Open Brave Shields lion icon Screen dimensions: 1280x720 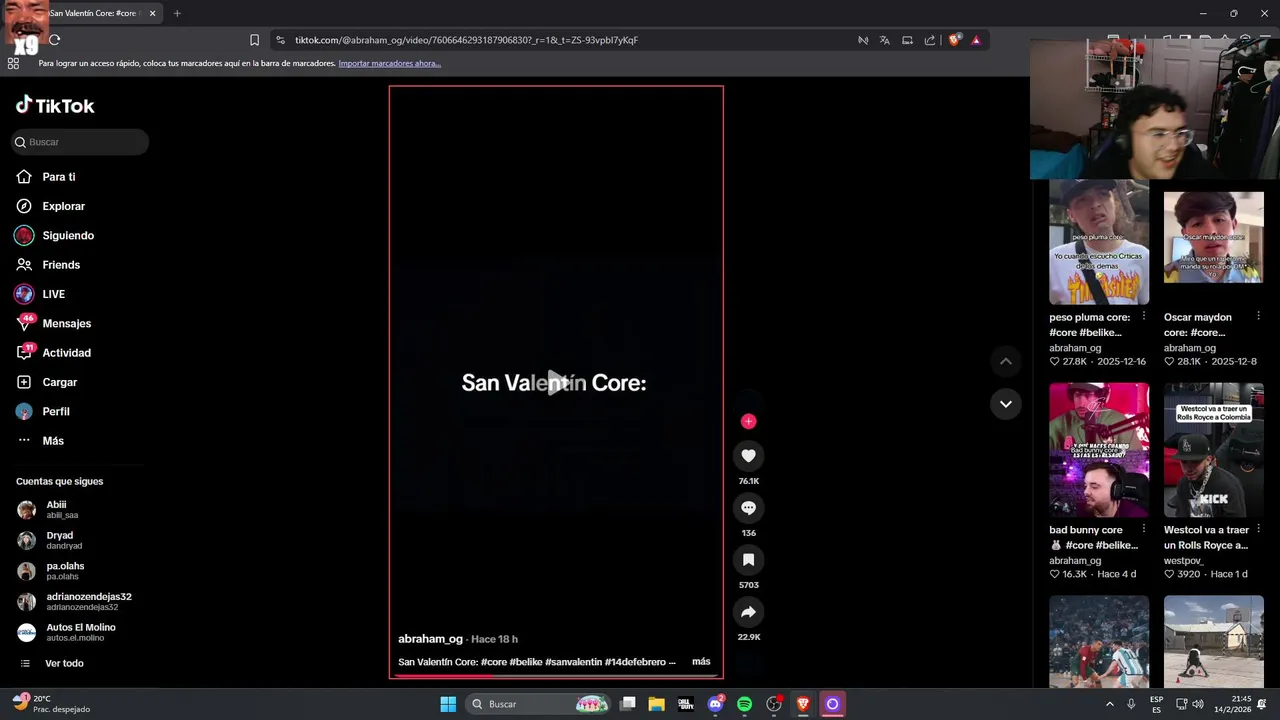[954, 40]
